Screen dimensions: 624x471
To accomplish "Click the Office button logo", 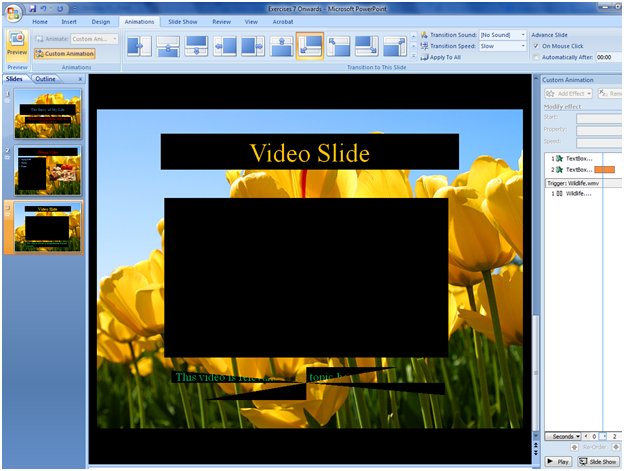I will click(12, 11).
